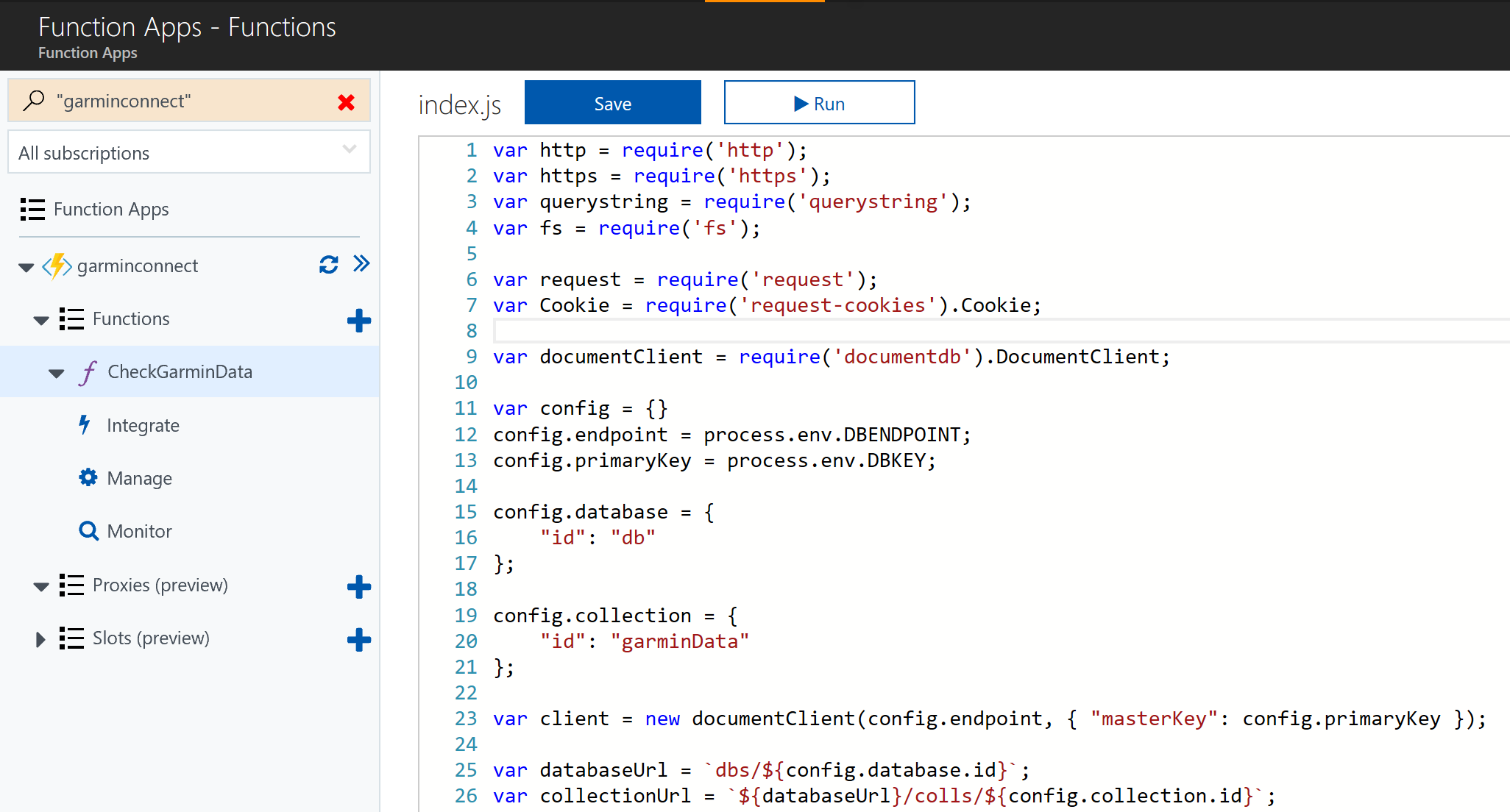Click "garminData" string on line 20
Image resolution: width=1510 pixels, height=812 pixels.
coord(679,641)
